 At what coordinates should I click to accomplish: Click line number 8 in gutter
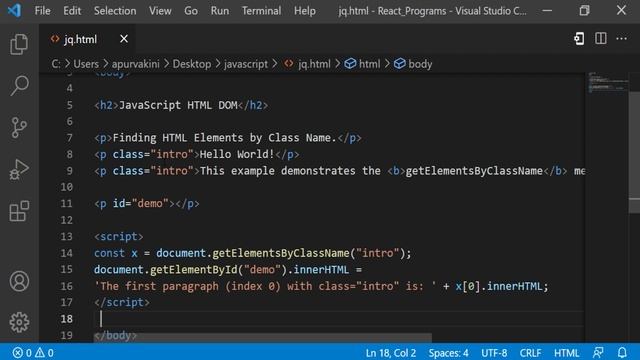click(69, 154)
